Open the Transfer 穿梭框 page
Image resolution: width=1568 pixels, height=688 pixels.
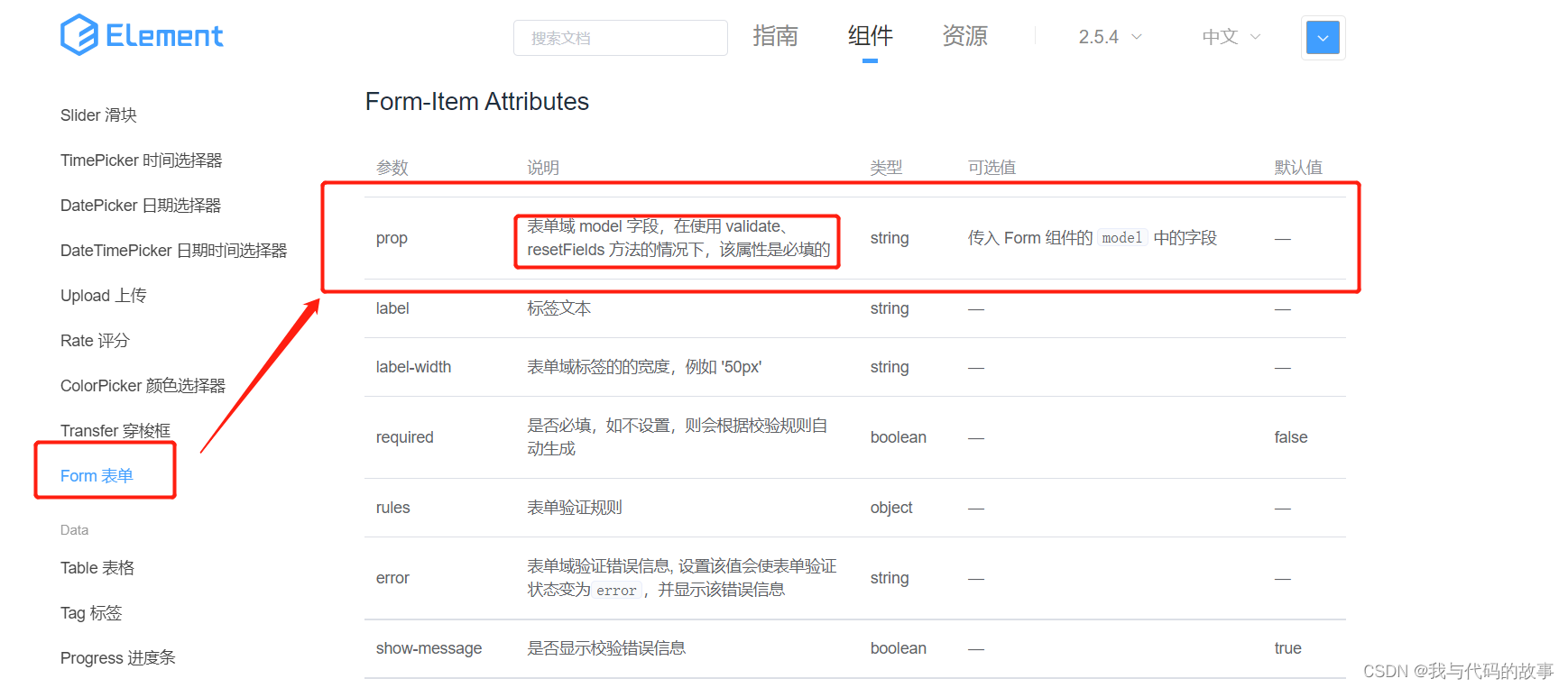point(115,431)
